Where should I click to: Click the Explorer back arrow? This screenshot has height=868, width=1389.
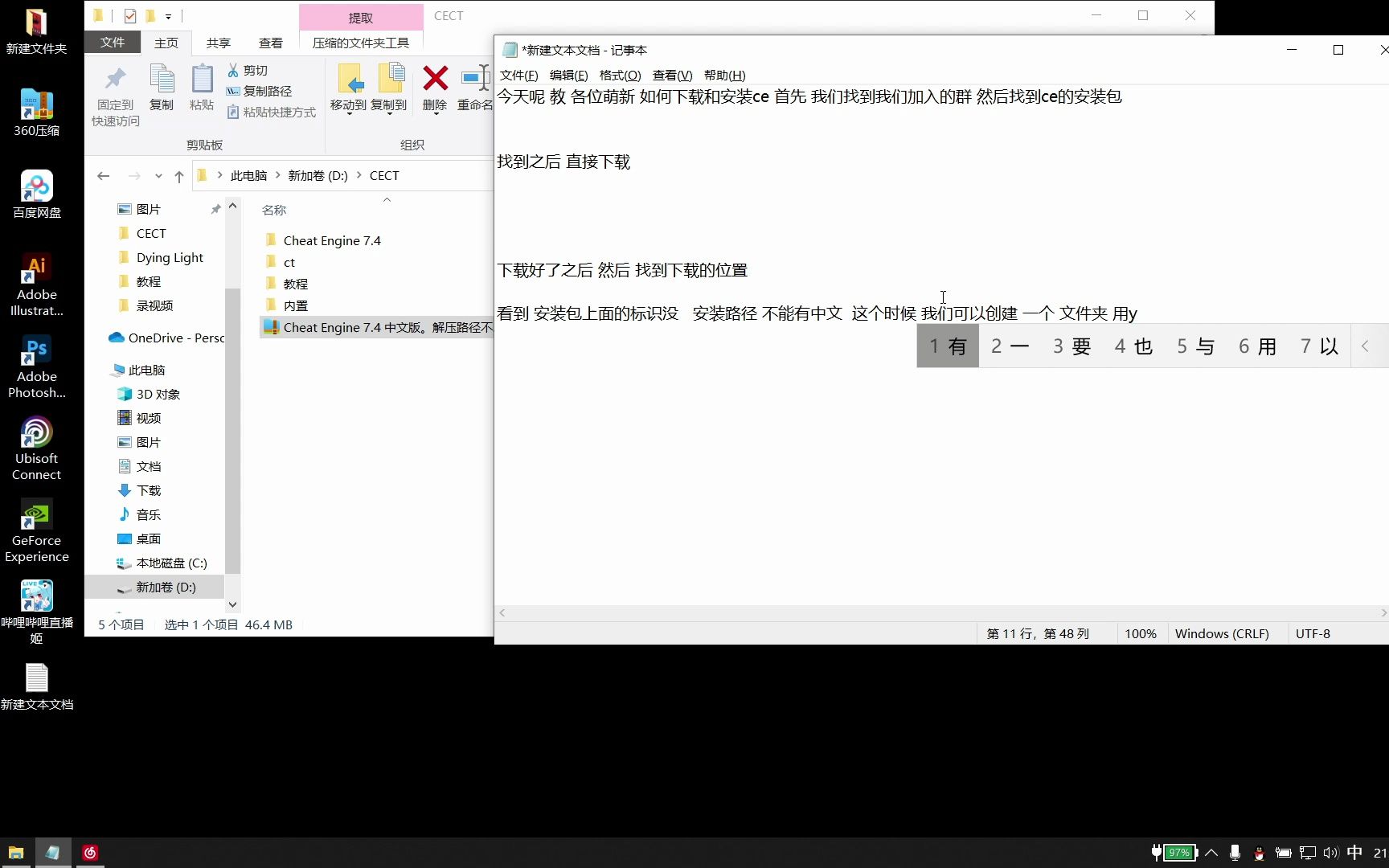(x=103, y=176)
